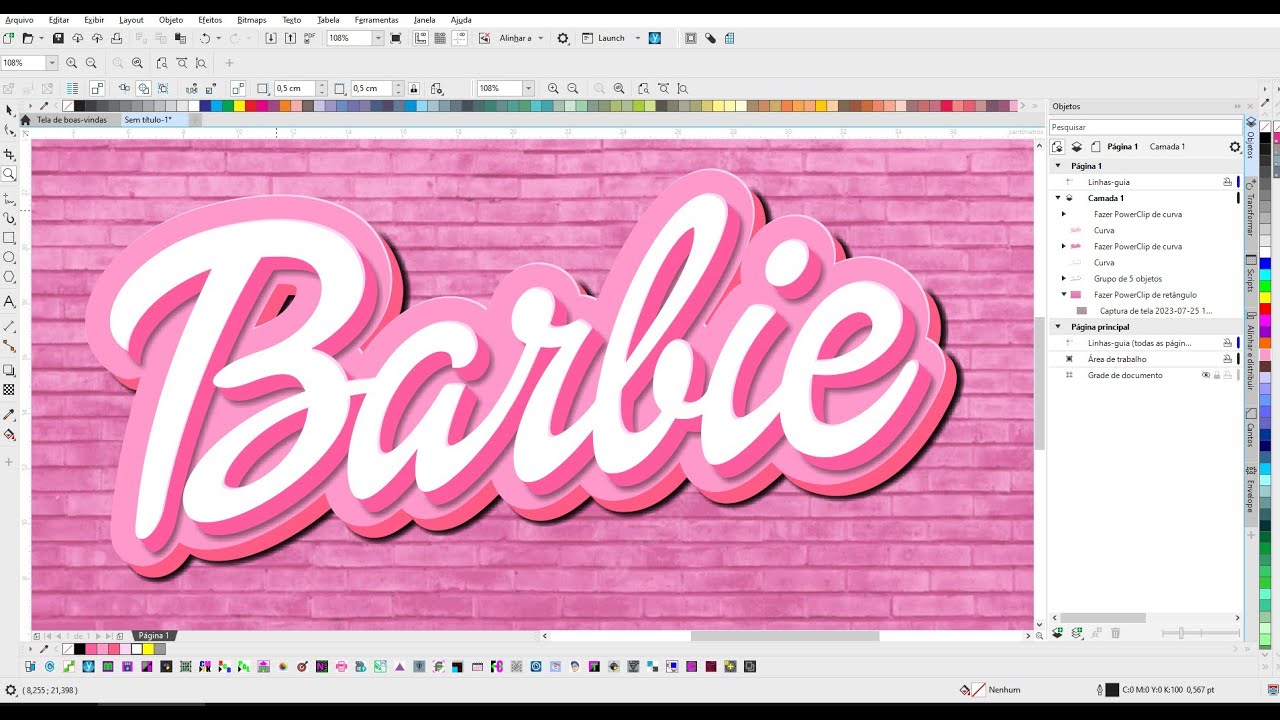The width and height of the screenshot is (1280, 720).
Task: Click the New document icon
Action: coord(8,38)
